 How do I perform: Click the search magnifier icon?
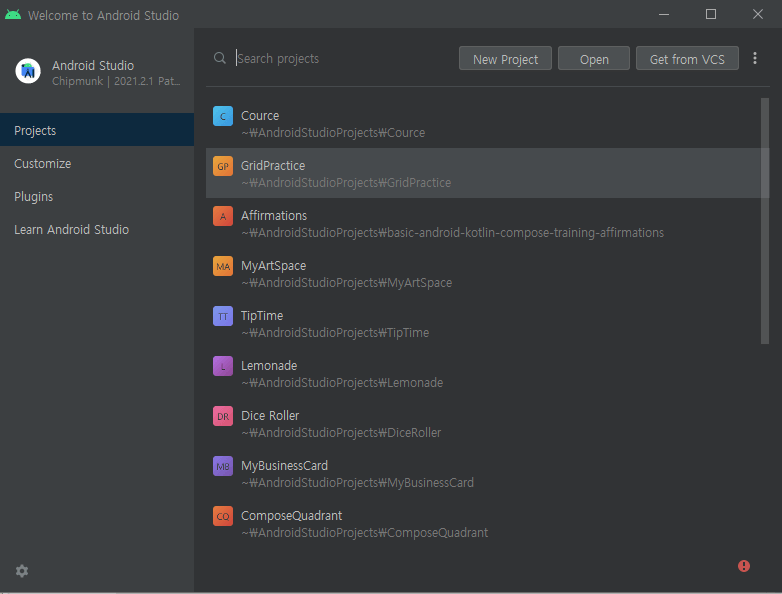pyautogui.click(x=219, y=58)
